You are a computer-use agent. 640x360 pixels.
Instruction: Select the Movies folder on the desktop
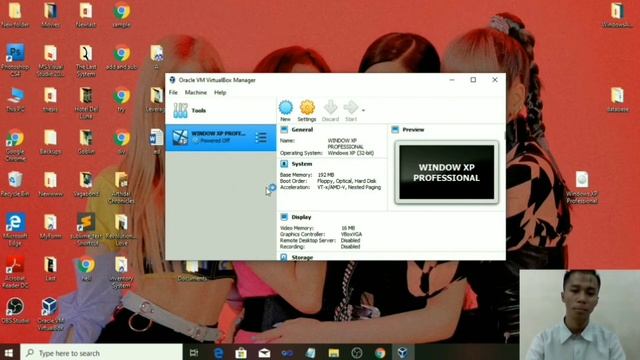pyautogui.click(x=50, y=15)
